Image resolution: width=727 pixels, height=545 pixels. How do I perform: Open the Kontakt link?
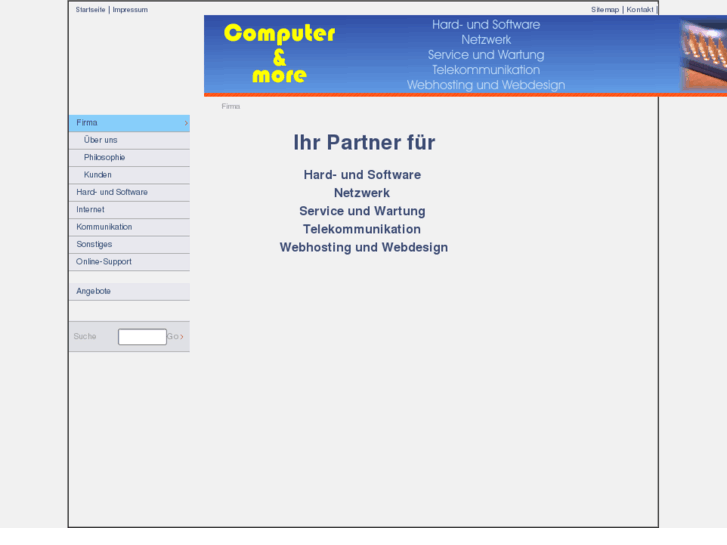(x=639, y=10)
